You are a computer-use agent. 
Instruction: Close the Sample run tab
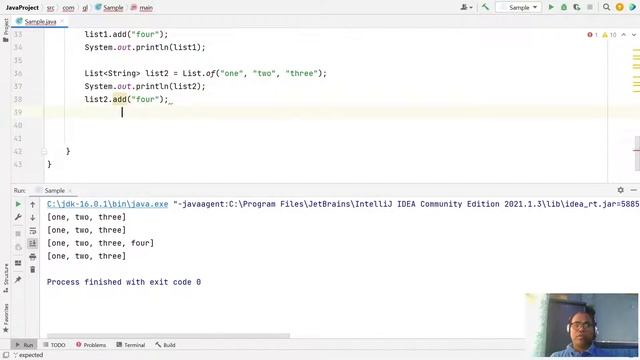point(70,191)
